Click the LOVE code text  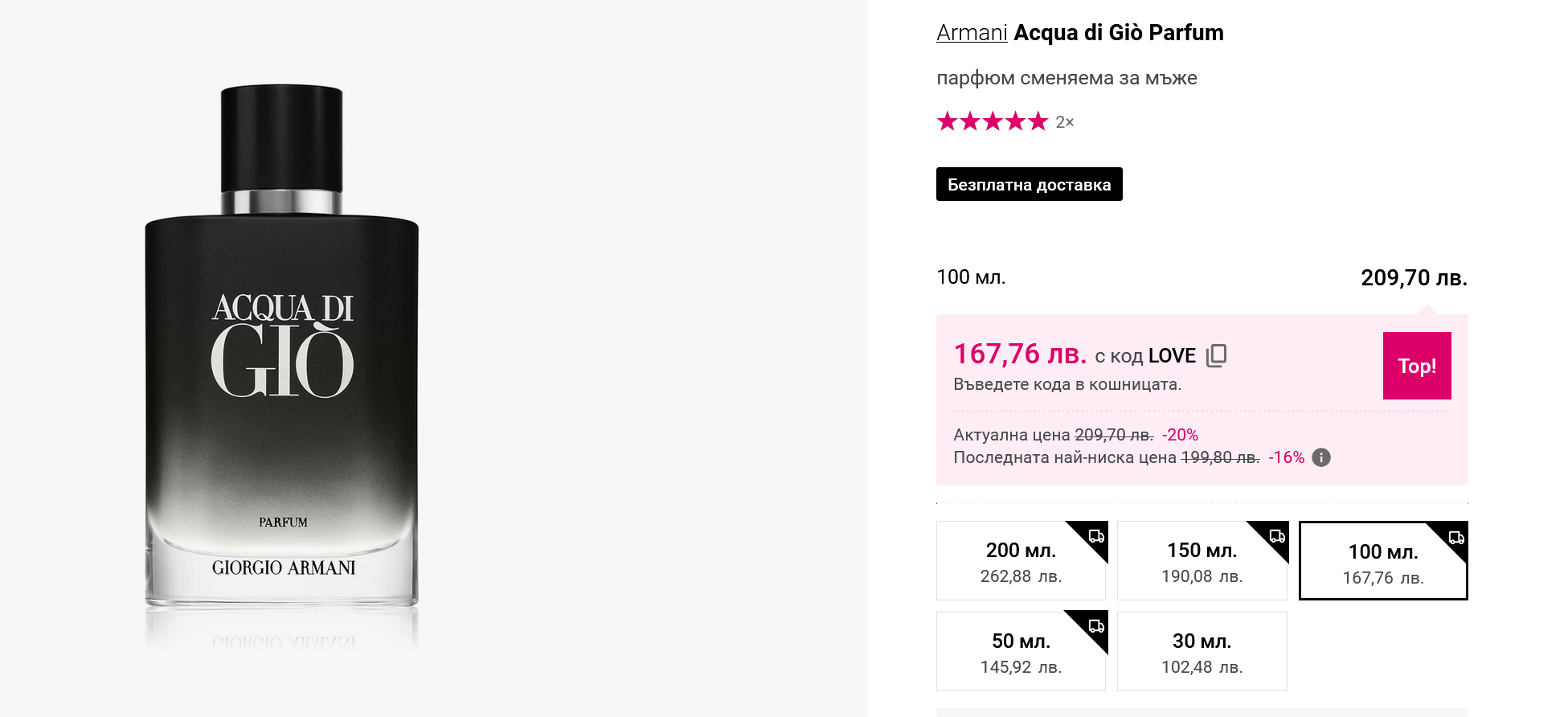click(1172, 356)
